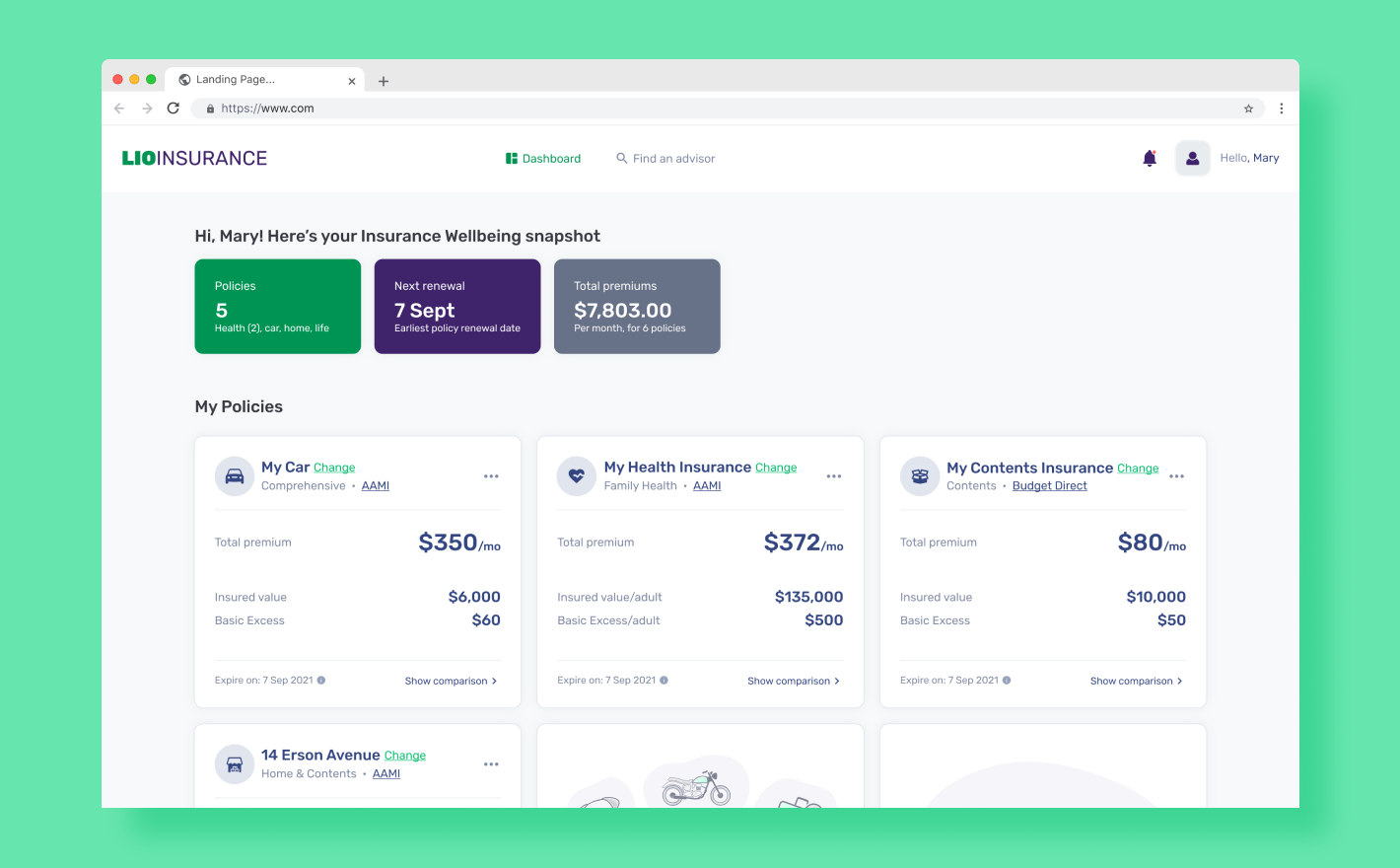This screenshot has height=868, width=1400.
Task: Click the box icon on My Contents Insurance
Action: coord(919,475)
